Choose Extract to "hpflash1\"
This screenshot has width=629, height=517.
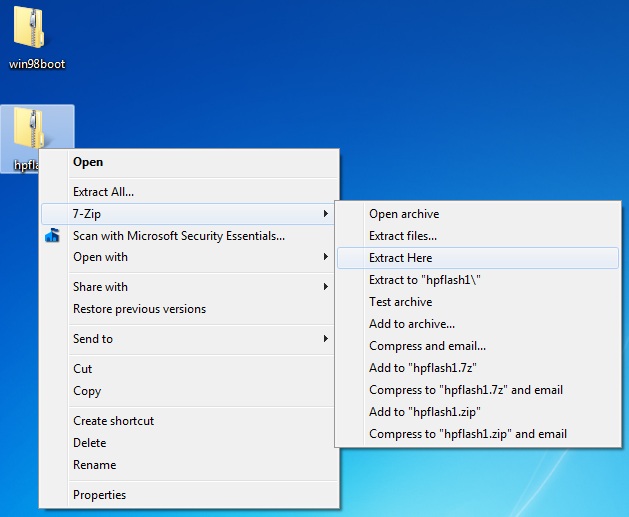tap(478, 280)
